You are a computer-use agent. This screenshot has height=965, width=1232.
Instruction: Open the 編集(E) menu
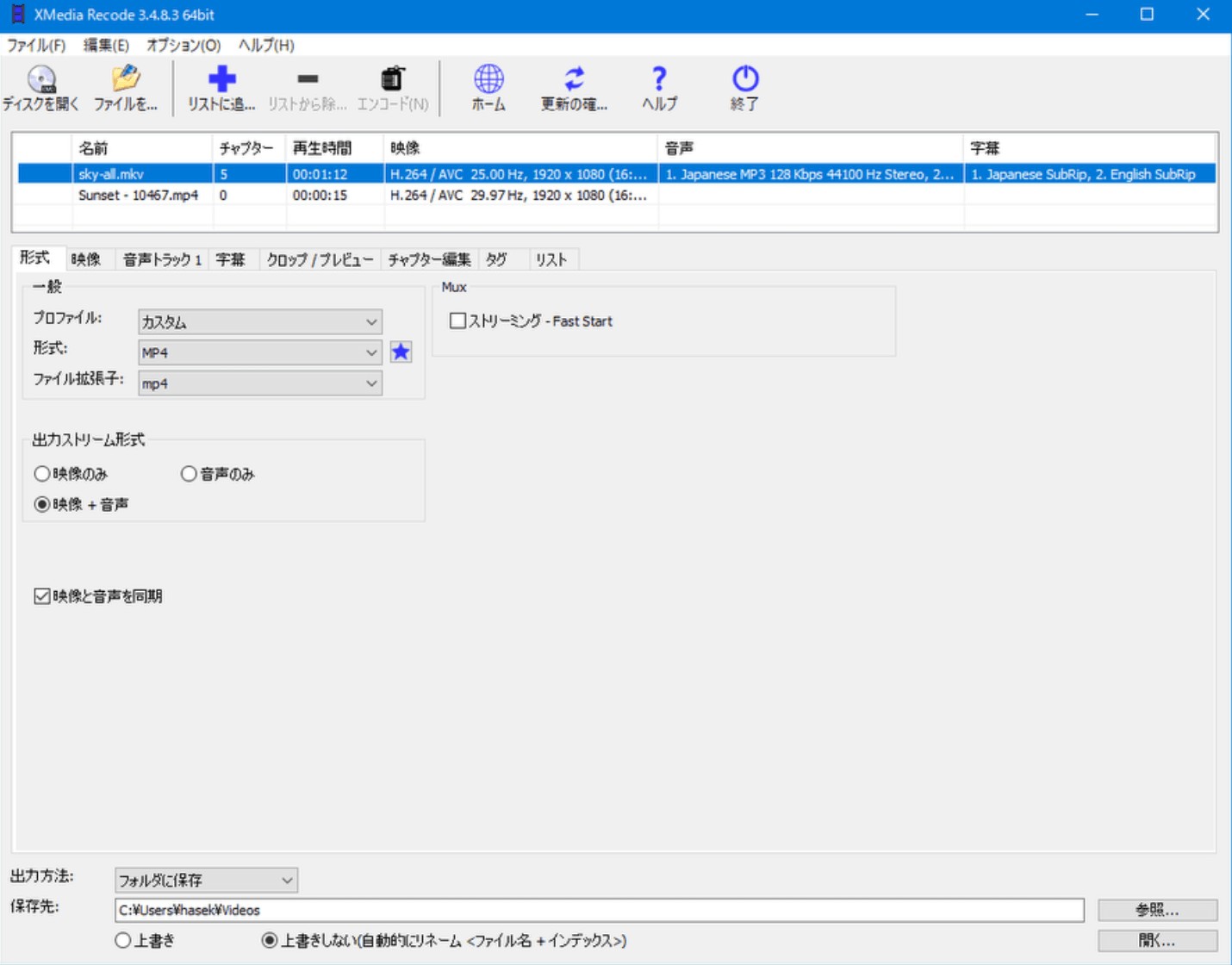point(106,45)
